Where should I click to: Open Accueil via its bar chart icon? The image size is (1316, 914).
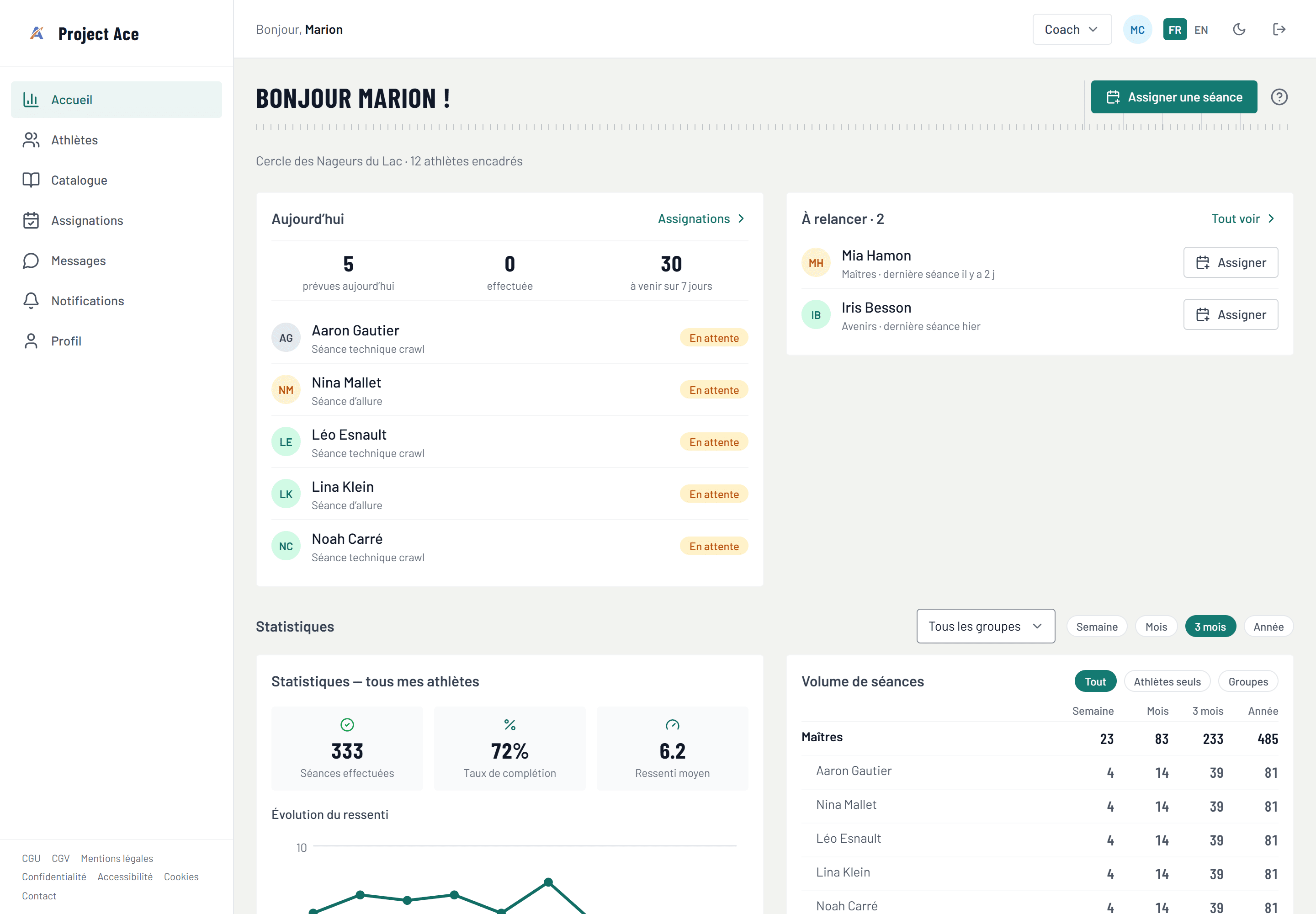pos(31,100)
